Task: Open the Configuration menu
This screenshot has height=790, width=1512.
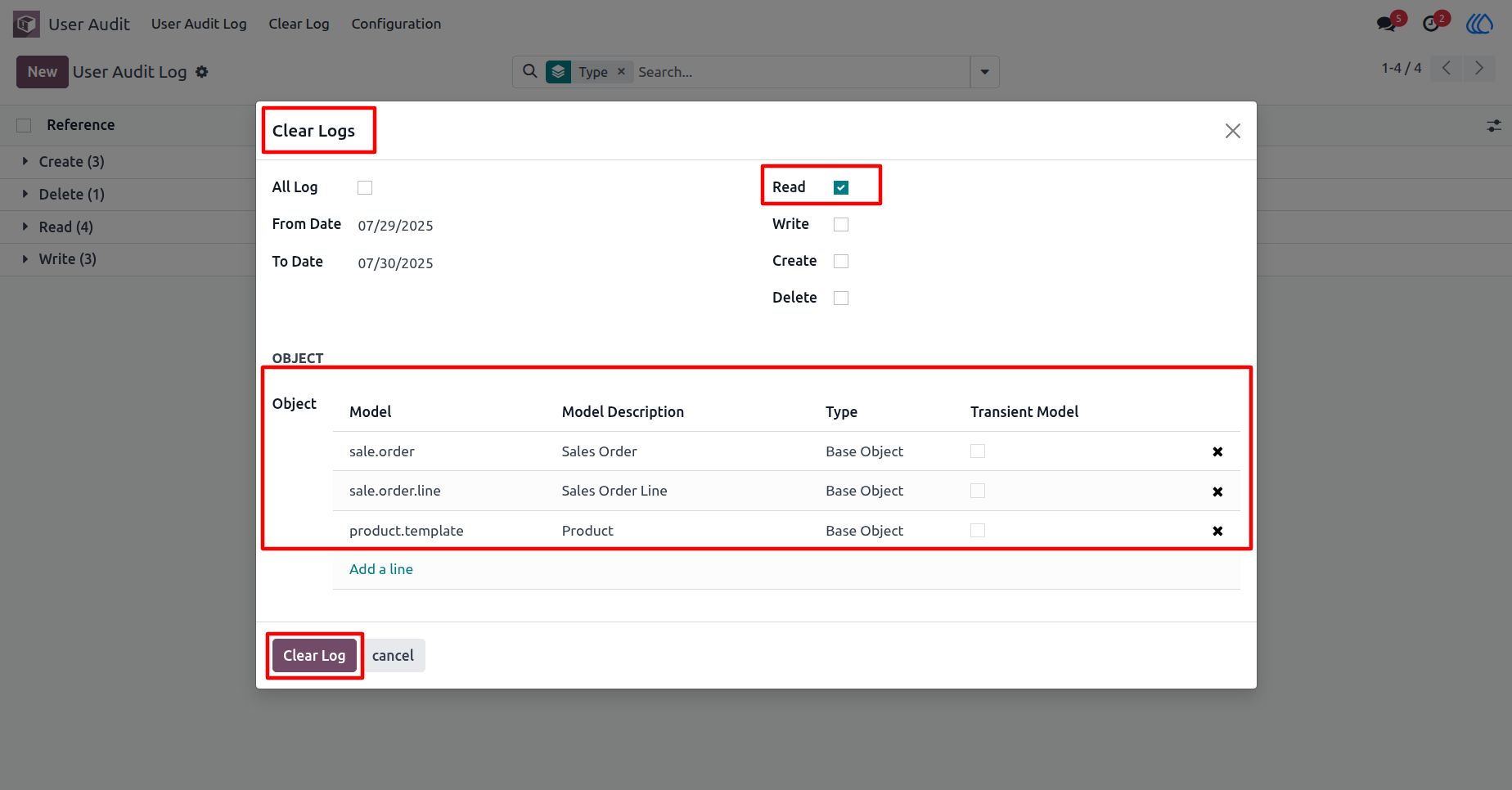Action: (396, 24)
